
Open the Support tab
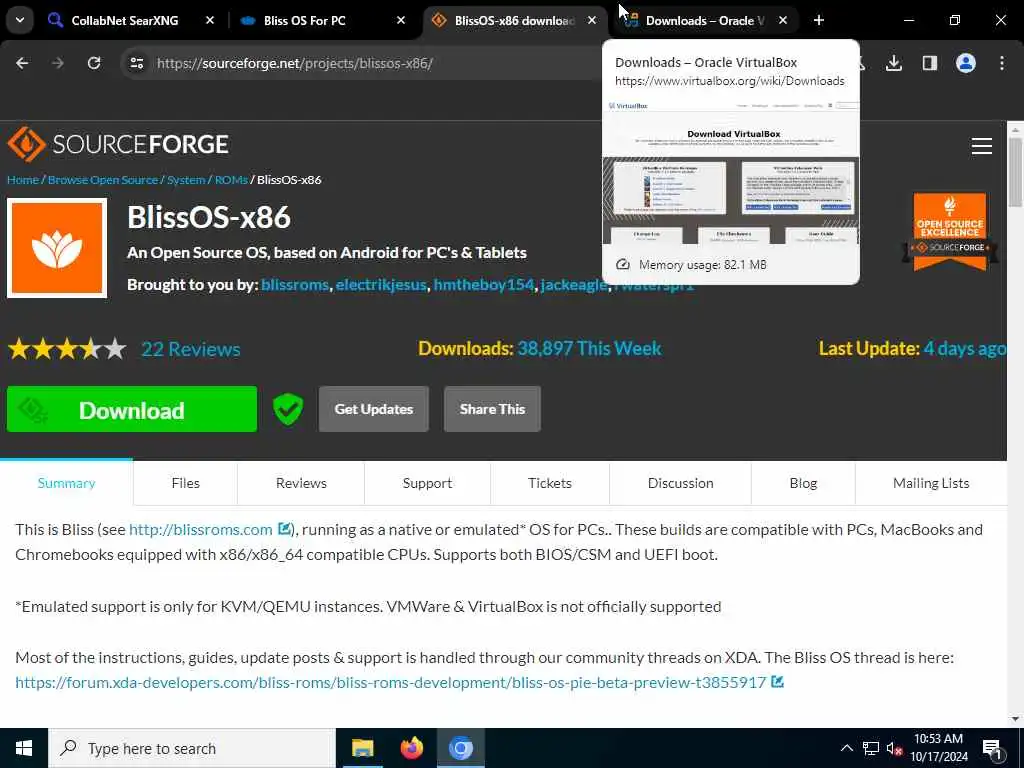(x=427, y=483)
